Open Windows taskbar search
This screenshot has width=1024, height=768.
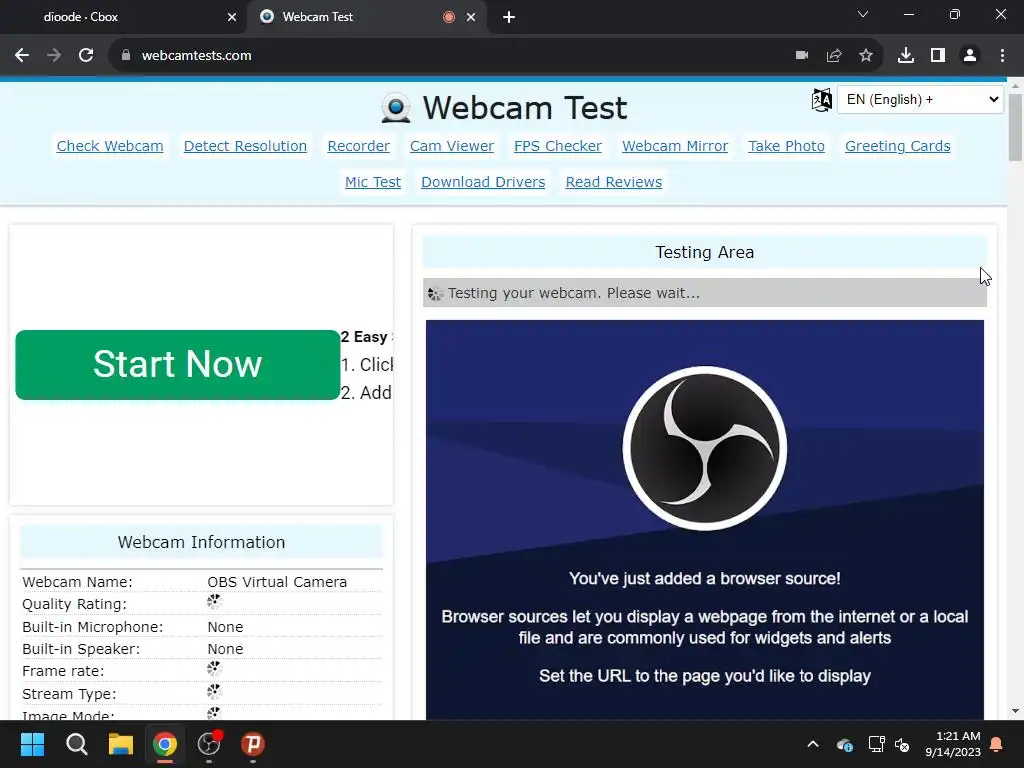[76, 744]
